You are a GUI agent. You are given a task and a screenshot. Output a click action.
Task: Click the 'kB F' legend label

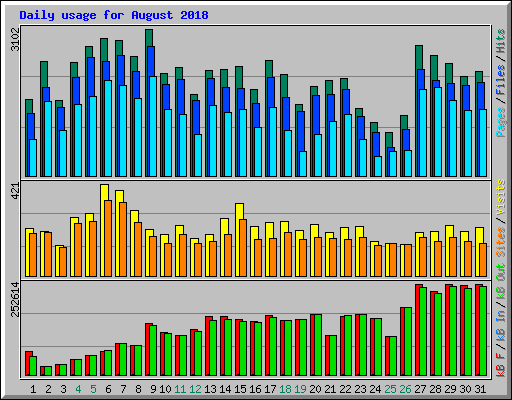(x=500, y=365)
